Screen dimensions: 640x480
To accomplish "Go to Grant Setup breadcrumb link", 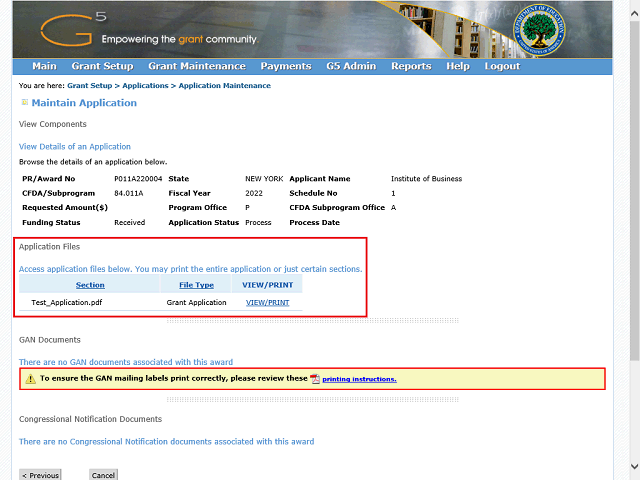I will pyautogui.click(x=89, y=86).
